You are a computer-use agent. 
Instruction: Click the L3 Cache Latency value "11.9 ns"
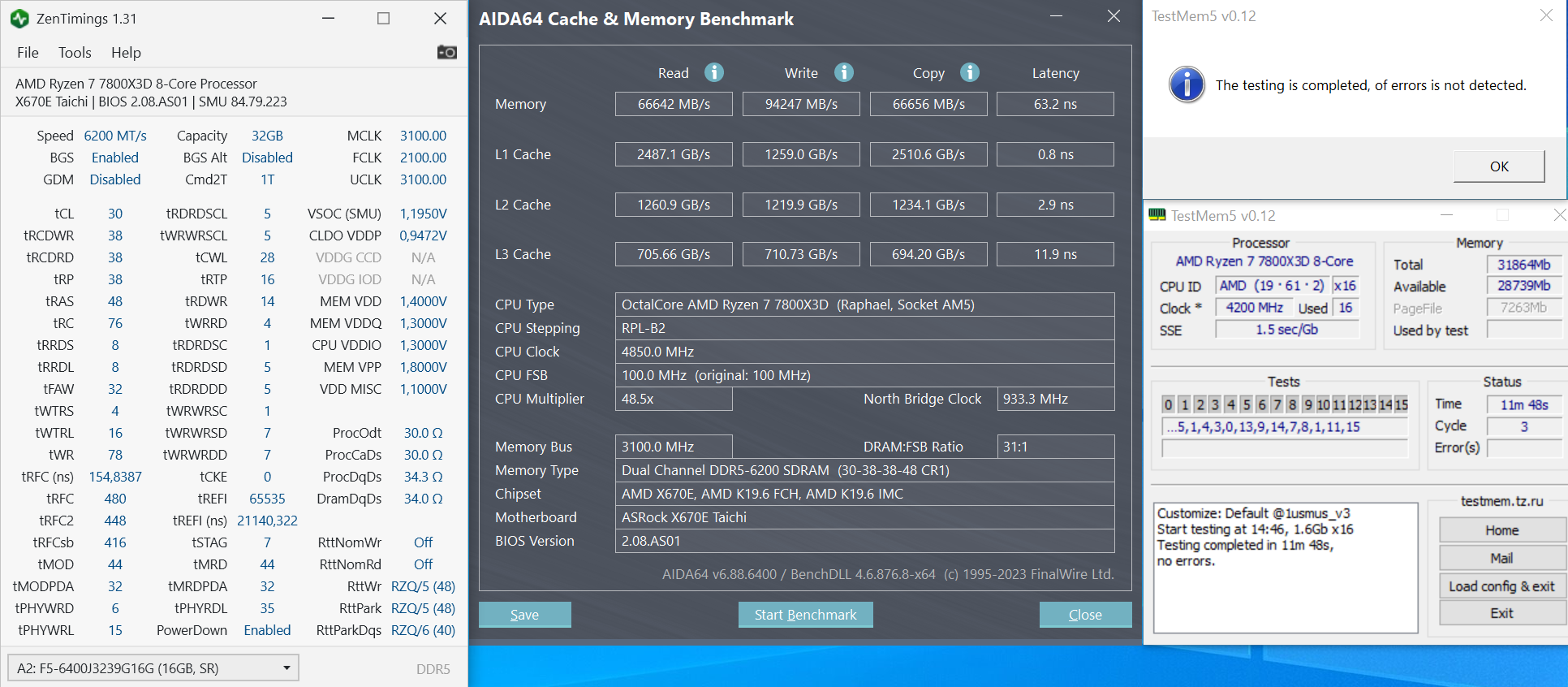(1055, 254)
